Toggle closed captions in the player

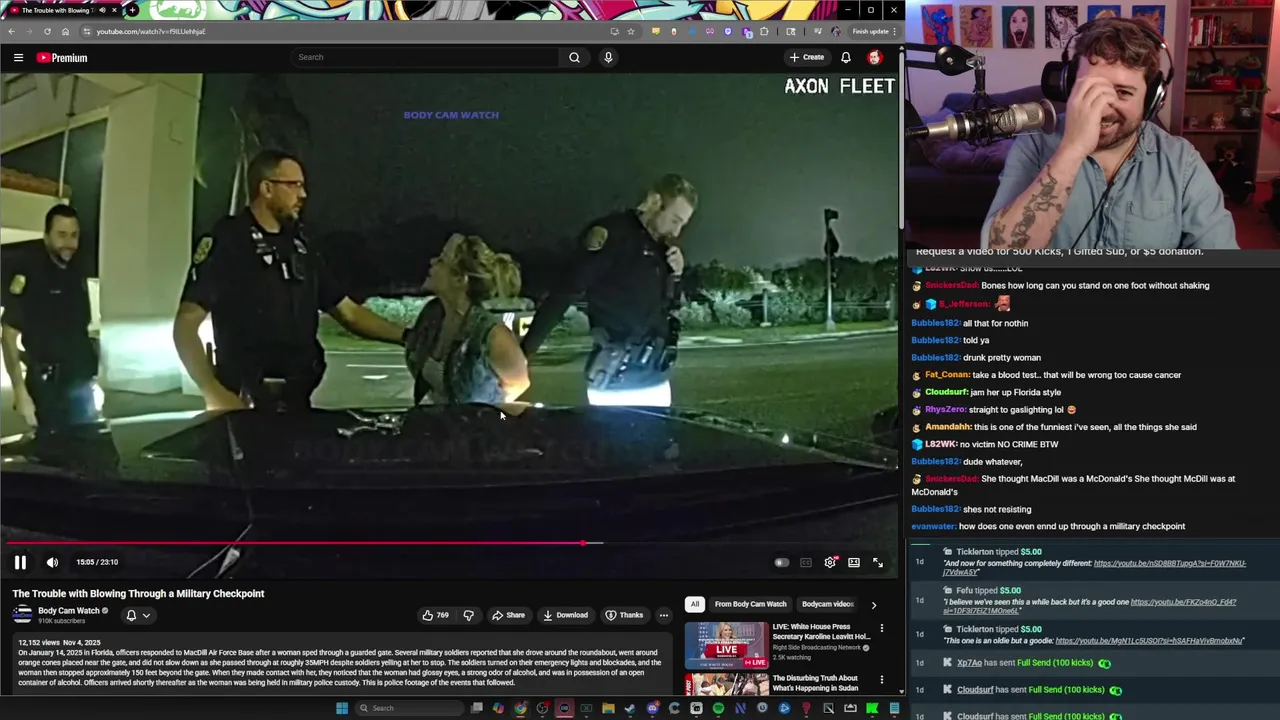click(806, 563)
